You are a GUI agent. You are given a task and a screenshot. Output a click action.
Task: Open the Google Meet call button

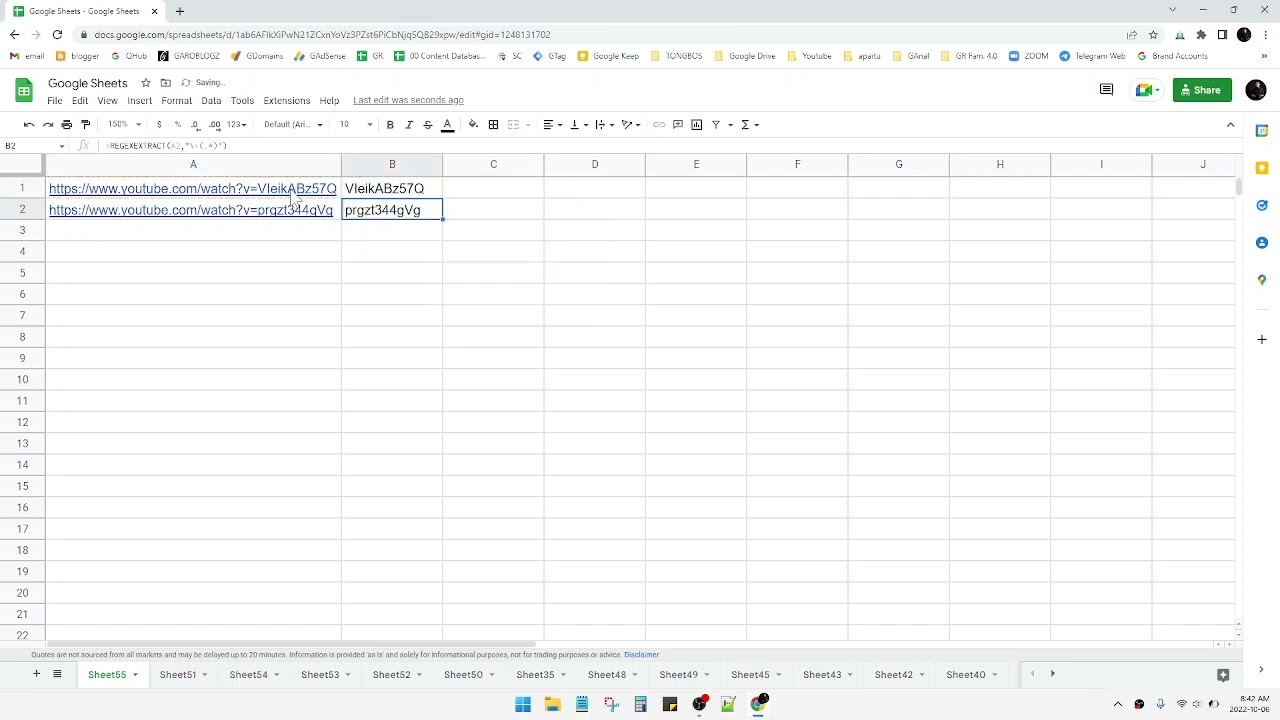[x=1146, y=90]
